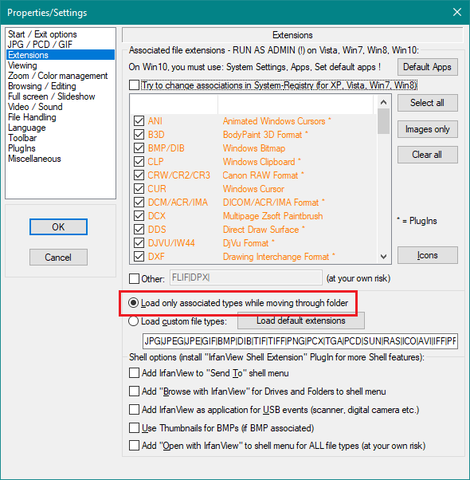Select the Direct Draw Surface description
Viewport: 470px width, 480px height.
(264, 229)
